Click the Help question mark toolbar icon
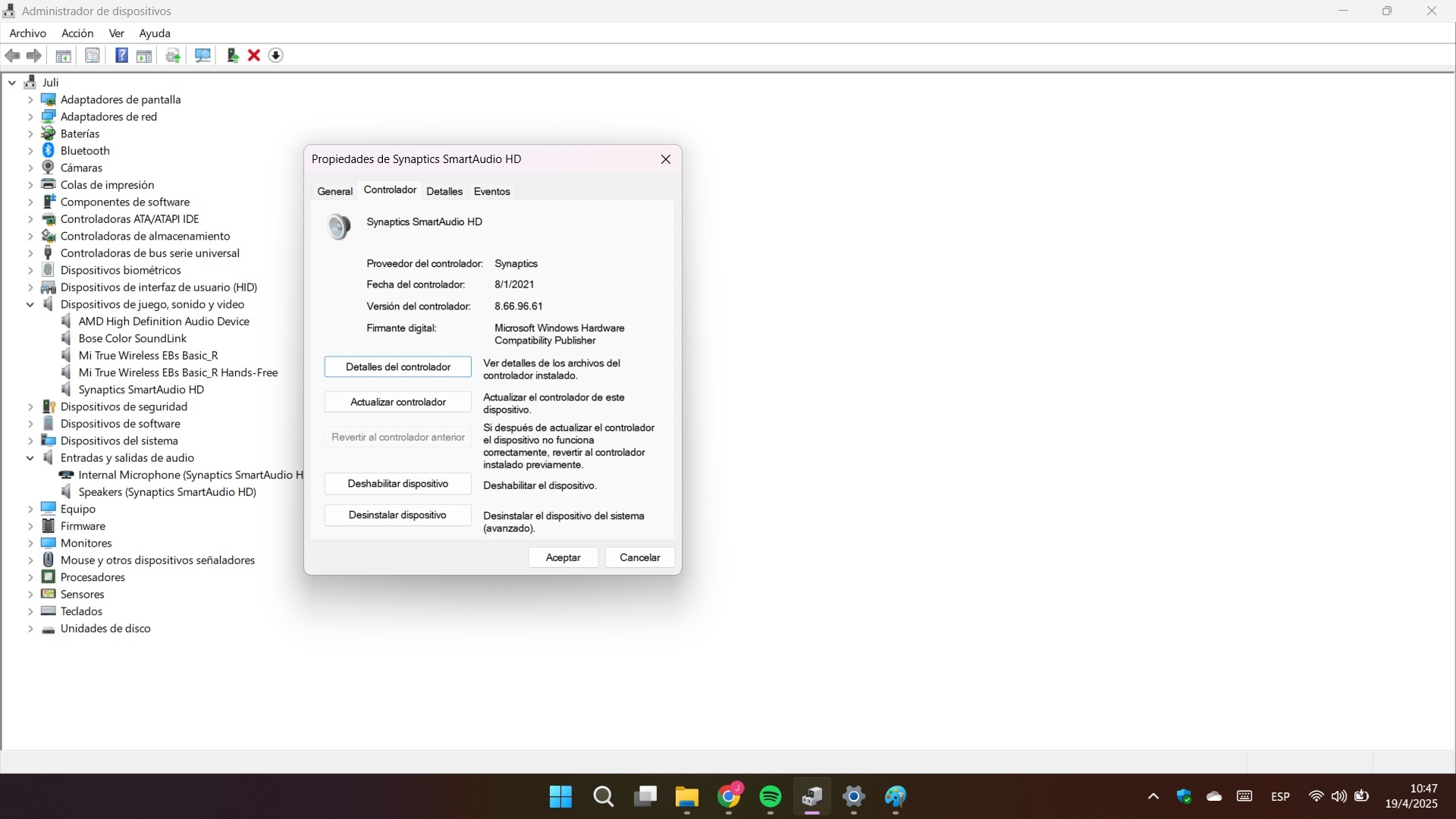This screenshot has width=1456, height=819. pos(121,55)
